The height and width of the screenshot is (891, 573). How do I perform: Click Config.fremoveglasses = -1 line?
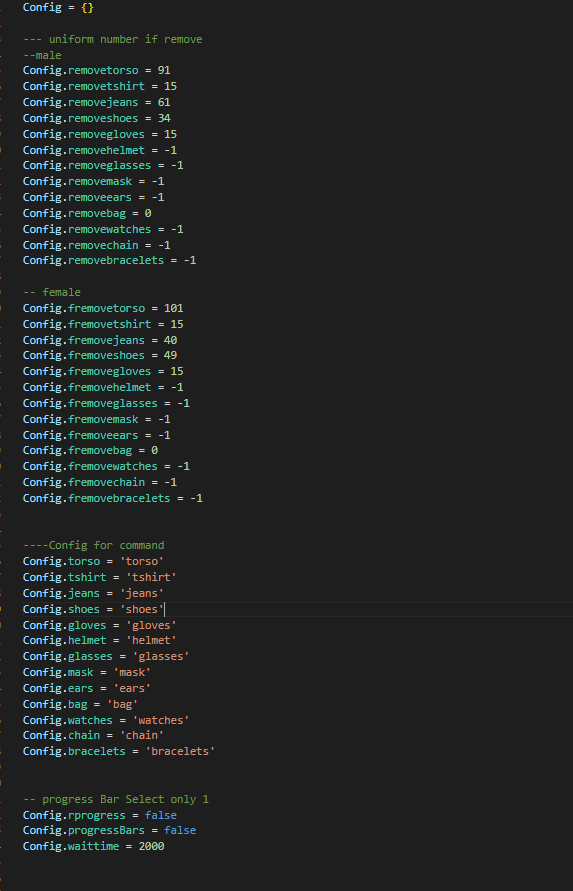(106, 403)
